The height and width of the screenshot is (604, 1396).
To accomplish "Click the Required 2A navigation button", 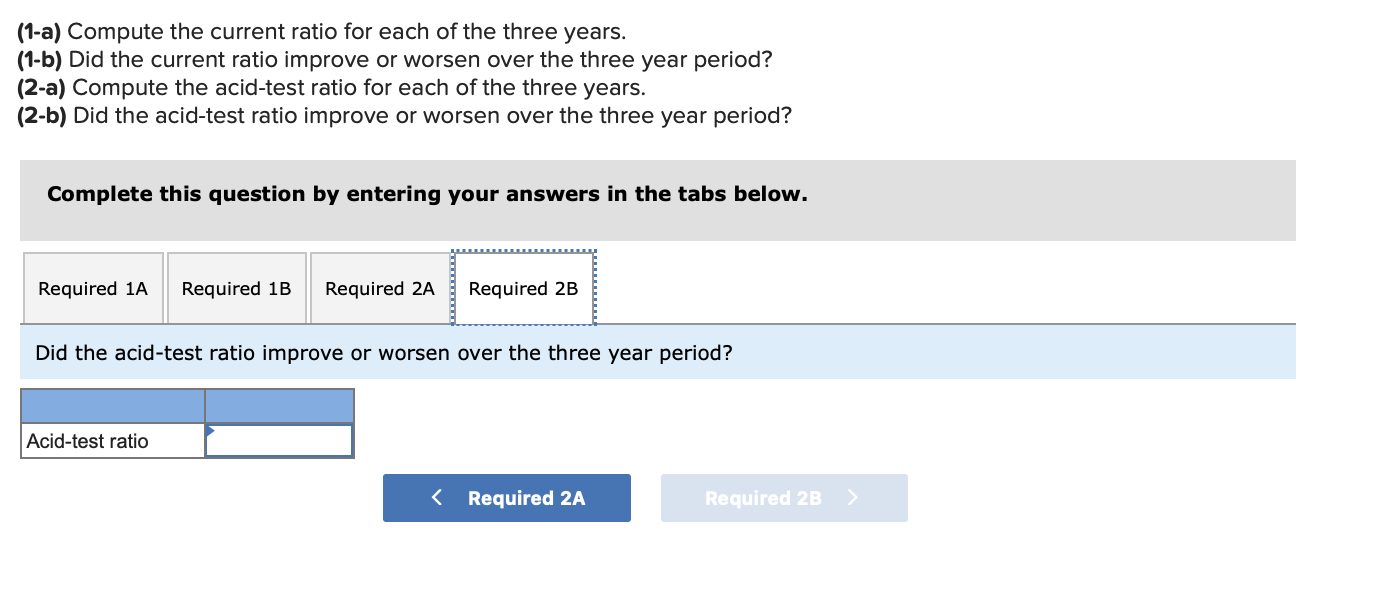I will coord(506,497).
